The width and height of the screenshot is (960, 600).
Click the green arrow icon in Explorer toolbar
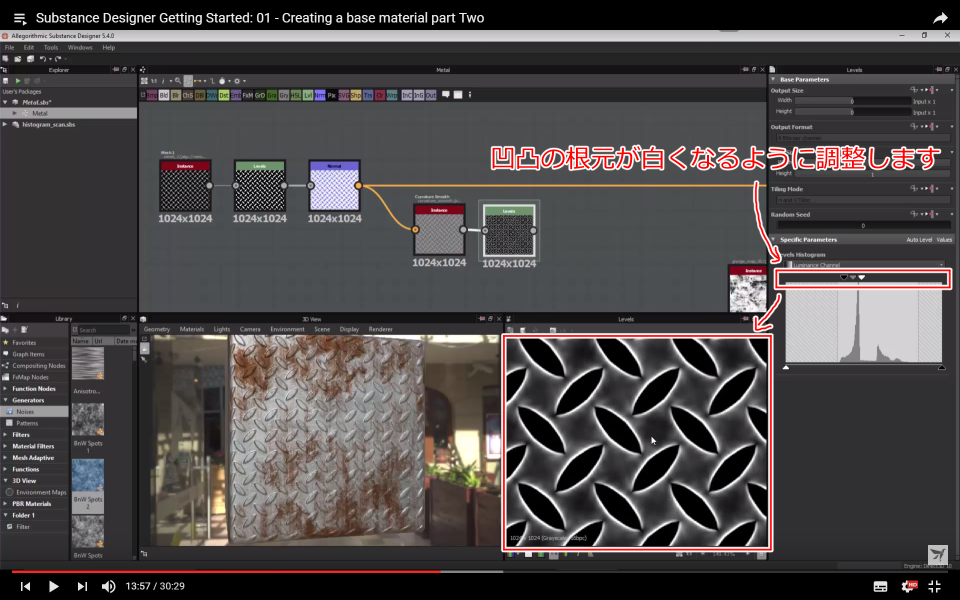click(x=18, y=81)
